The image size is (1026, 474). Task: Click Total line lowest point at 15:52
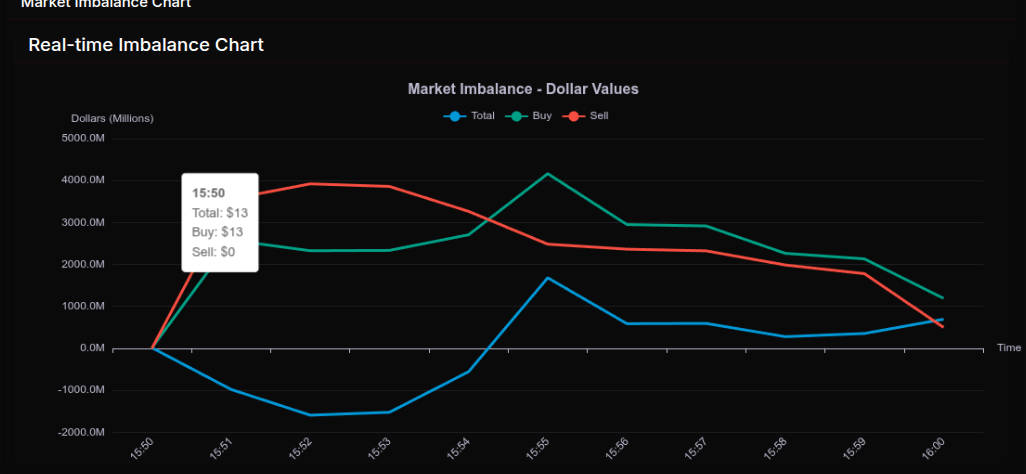click(310, 415)
